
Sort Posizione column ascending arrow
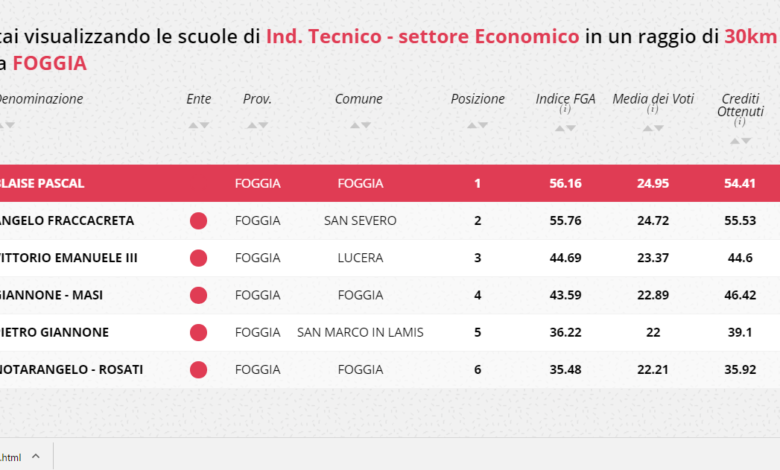pyautogui.click(x=472, y=125)
